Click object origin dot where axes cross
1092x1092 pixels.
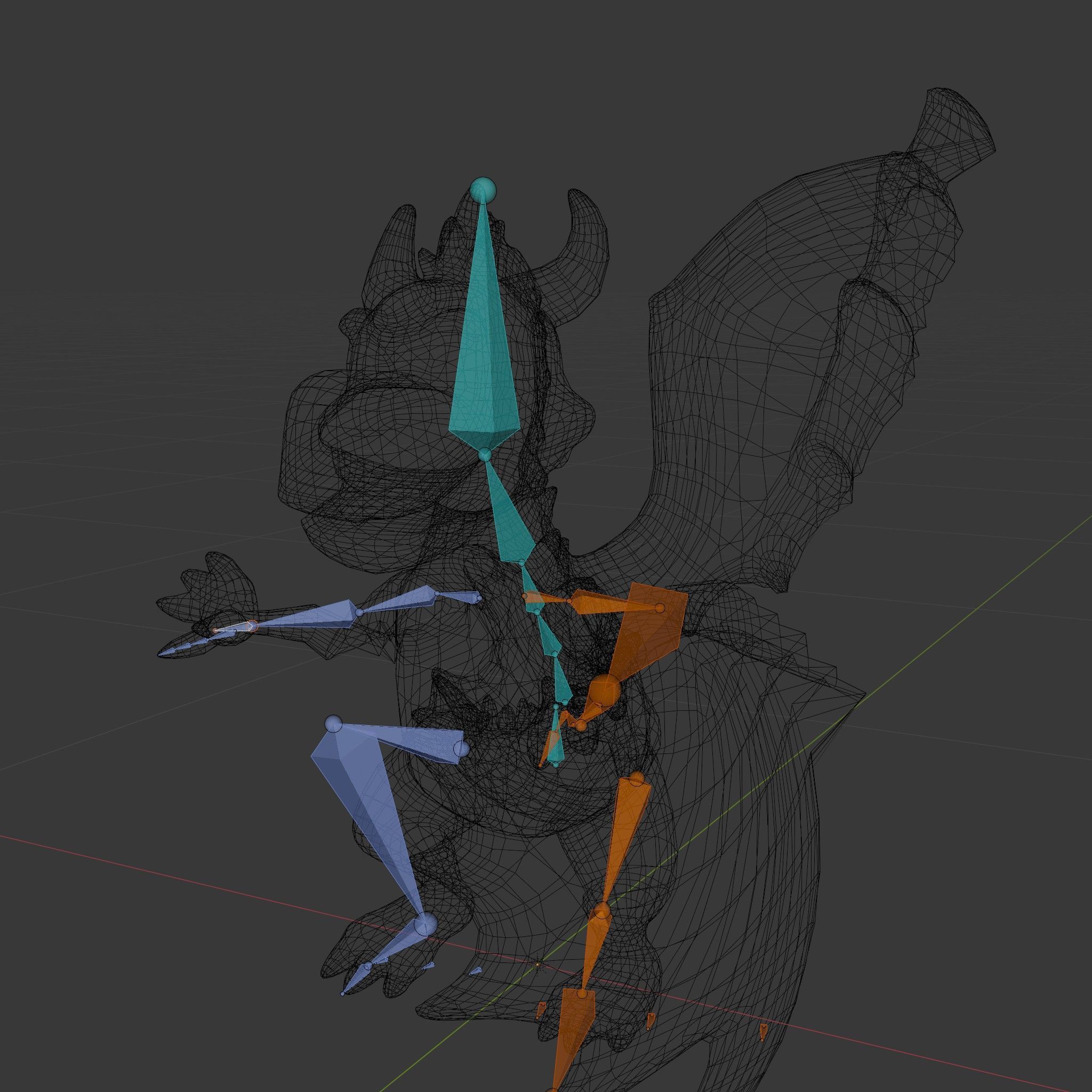537,963
